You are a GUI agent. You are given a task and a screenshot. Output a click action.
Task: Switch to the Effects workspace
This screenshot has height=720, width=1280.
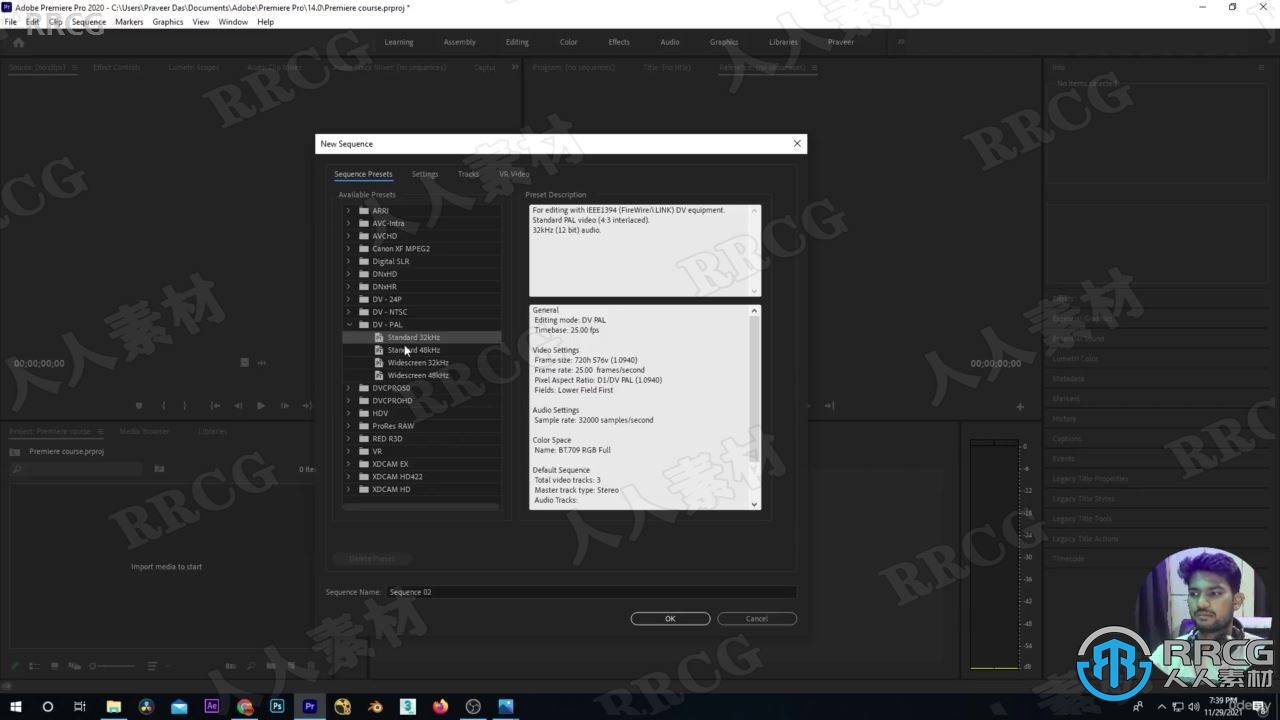point(619,42)
